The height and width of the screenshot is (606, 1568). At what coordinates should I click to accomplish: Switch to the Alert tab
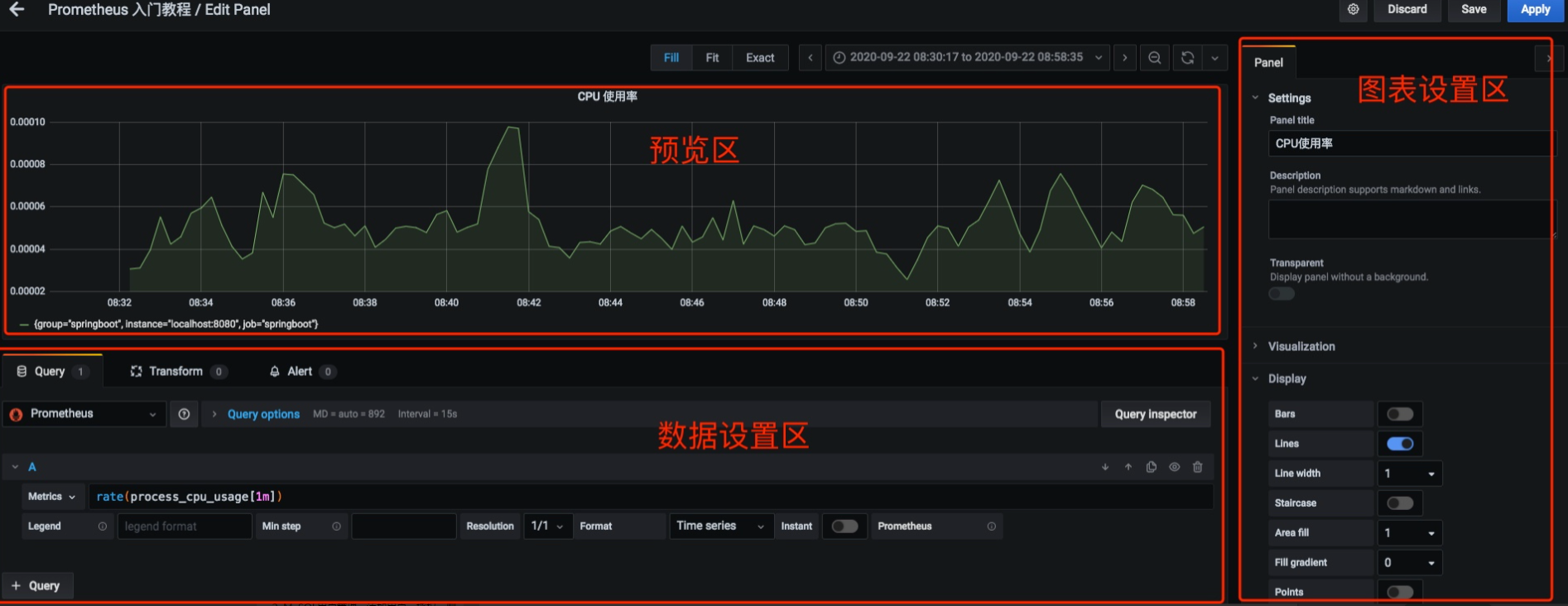click(301, 372)
